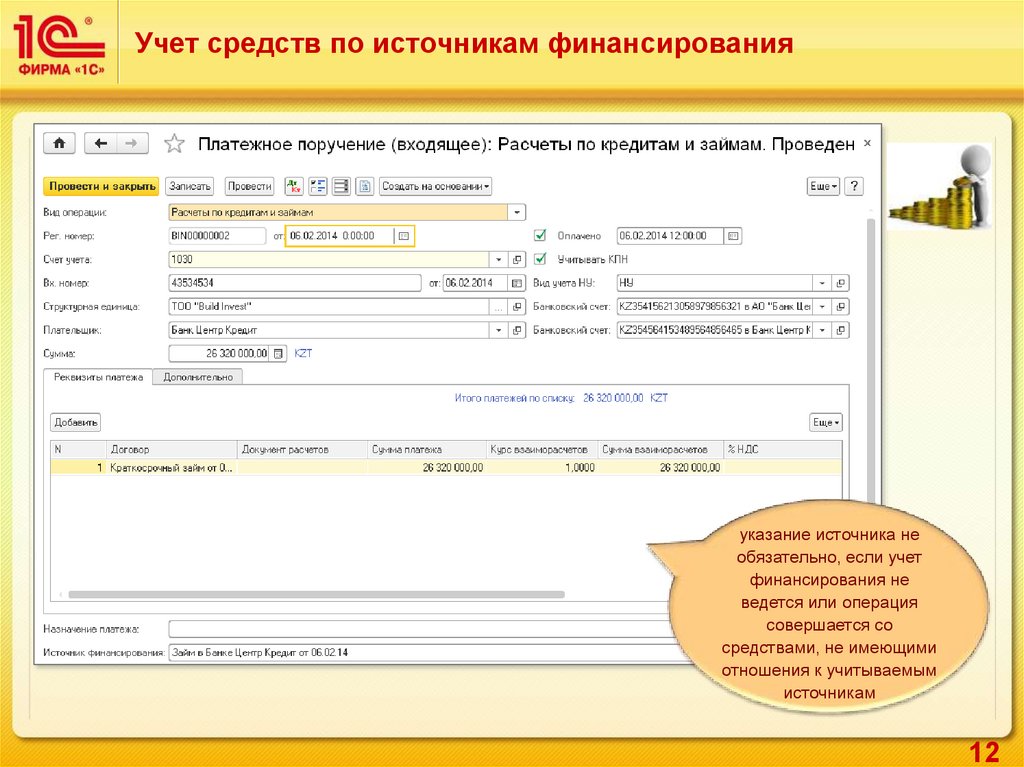Expand the Вид операции dropdown
The image size is (1024, 767).
517,212
